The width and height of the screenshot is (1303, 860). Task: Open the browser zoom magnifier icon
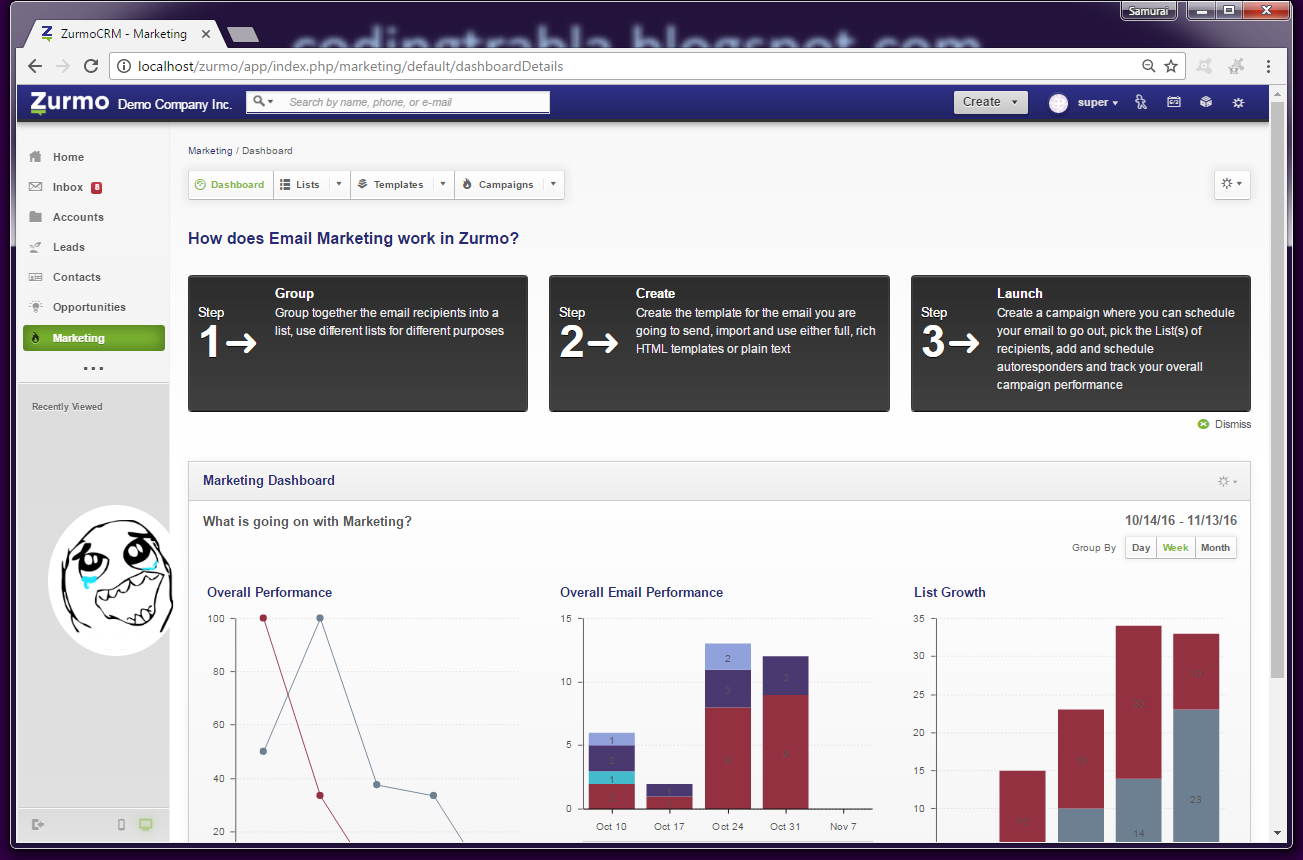[x=1149, y=67]
